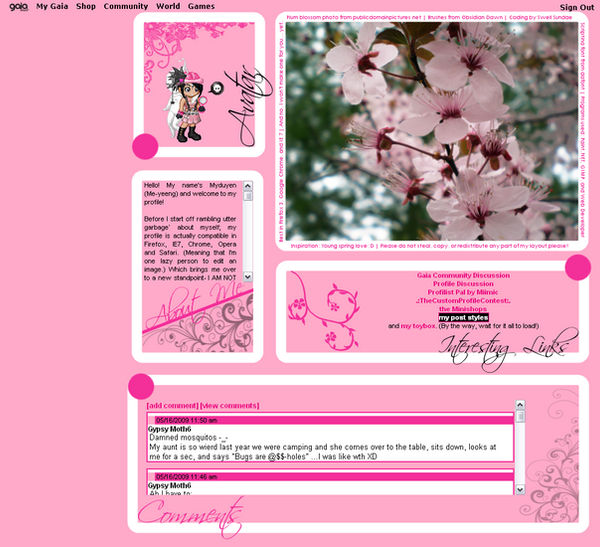Click 'Hello! My name's Myduyen' text
The image size is (600, 547).
coord(190,185)
